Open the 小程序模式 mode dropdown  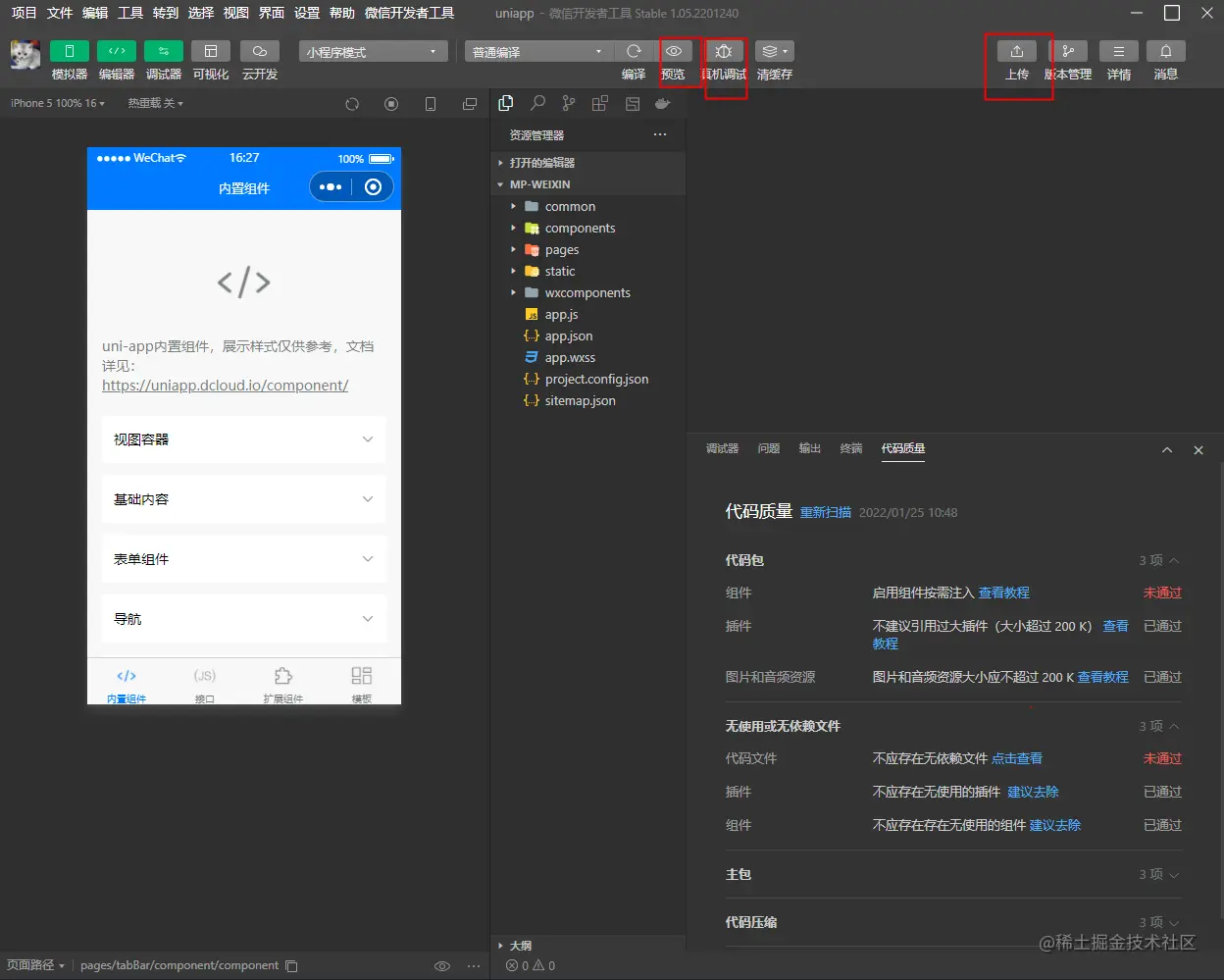click(x=374, y=52)
